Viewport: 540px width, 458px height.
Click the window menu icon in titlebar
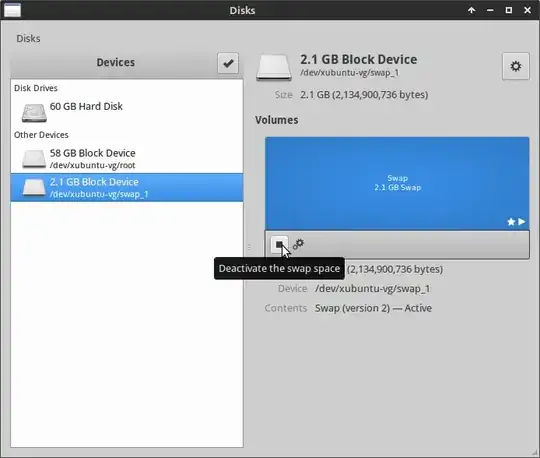click(12, 10)
